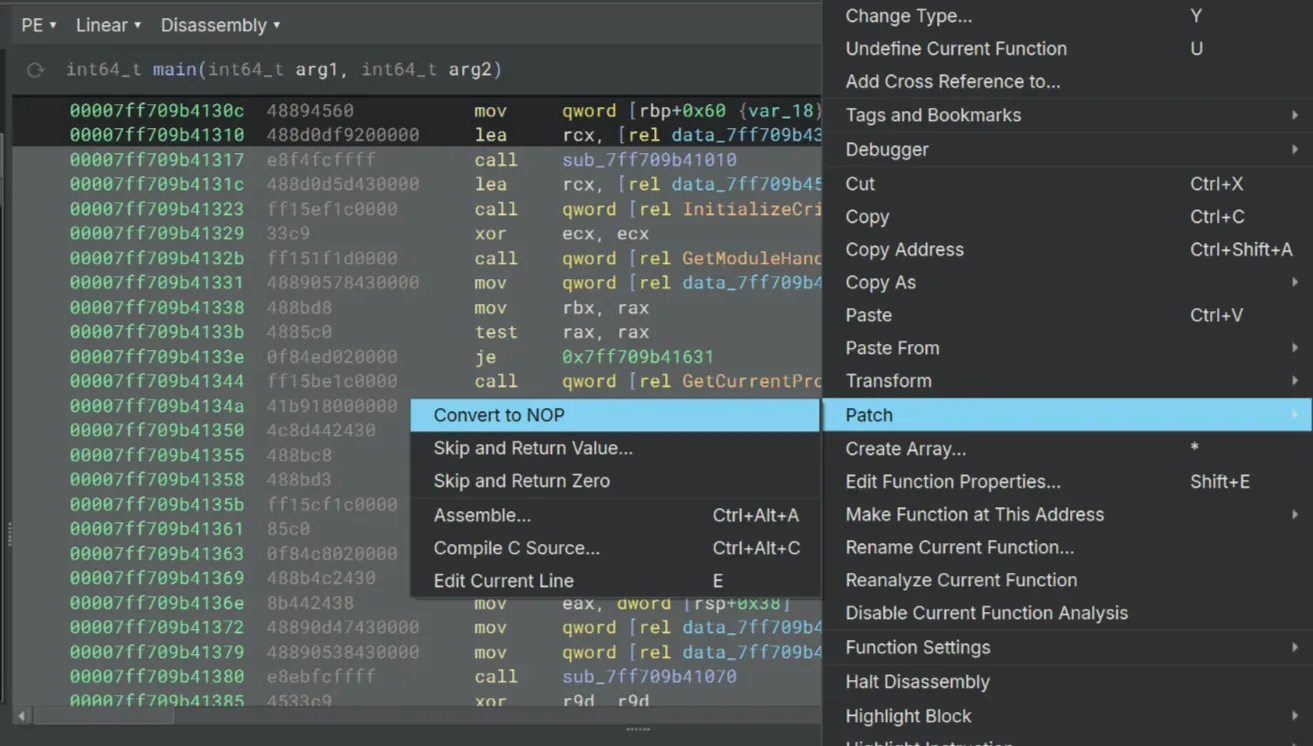Select Skip and Return Value option
The height and width of the screenshot is (746, 1313).
coord(532,448)
